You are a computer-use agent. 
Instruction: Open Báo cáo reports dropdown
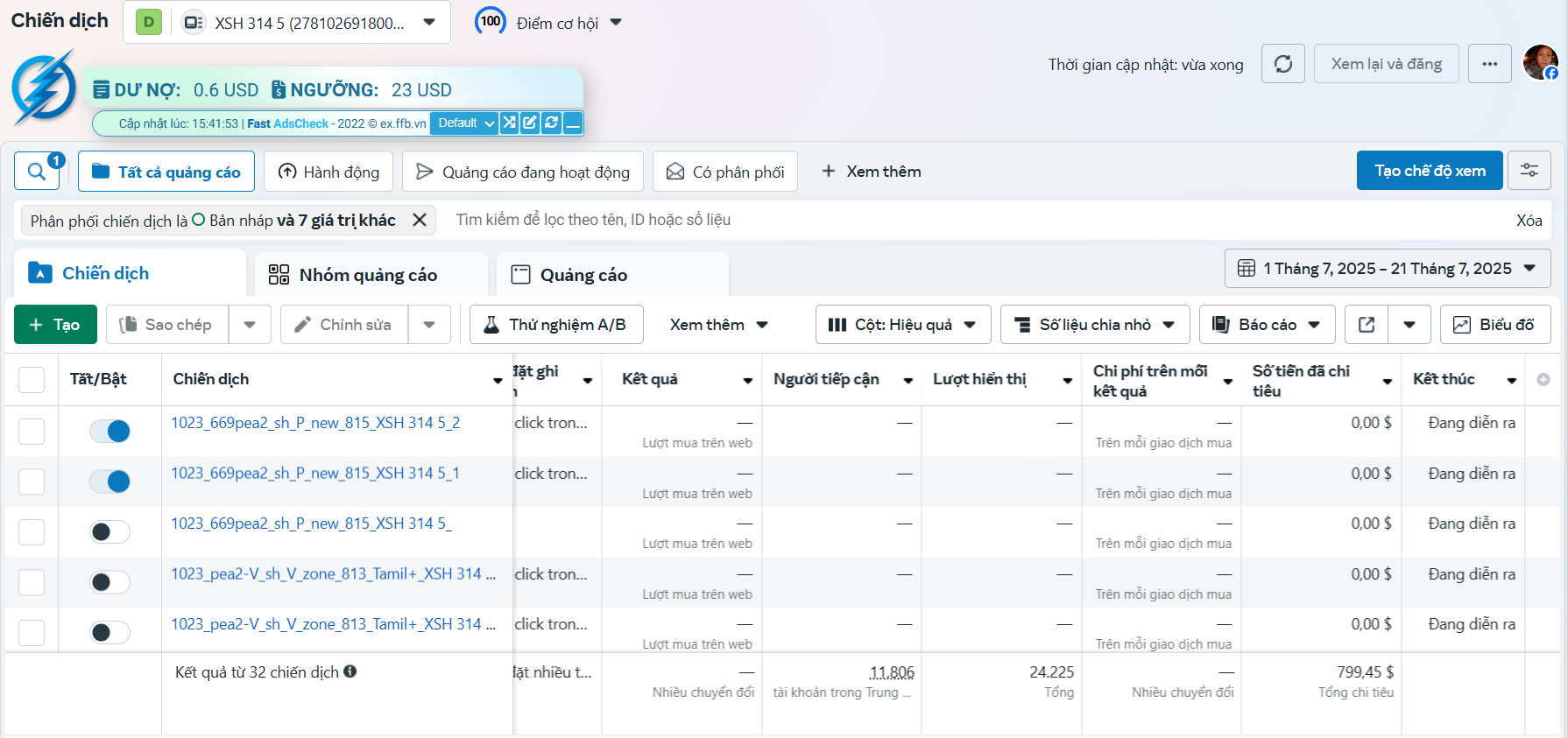pos(1268,325)
